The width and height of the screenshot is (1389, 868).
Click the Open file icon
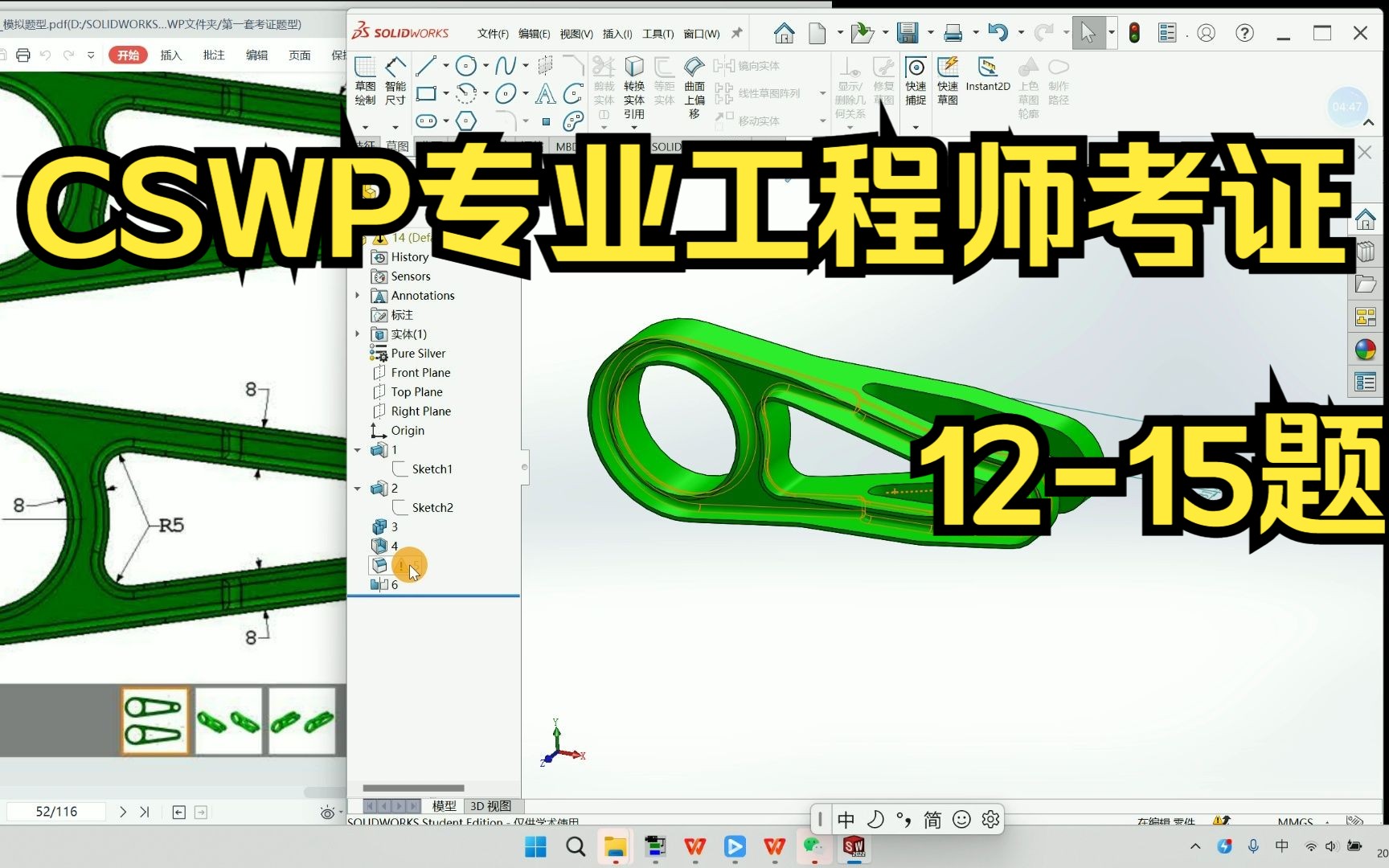[862, 33]
